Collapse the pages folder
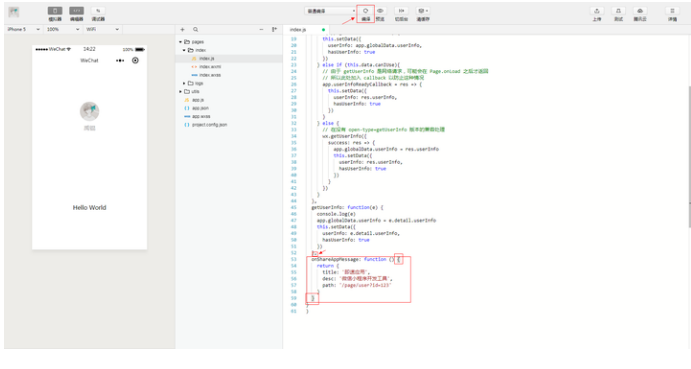691x369 pixels. (181, 42)
